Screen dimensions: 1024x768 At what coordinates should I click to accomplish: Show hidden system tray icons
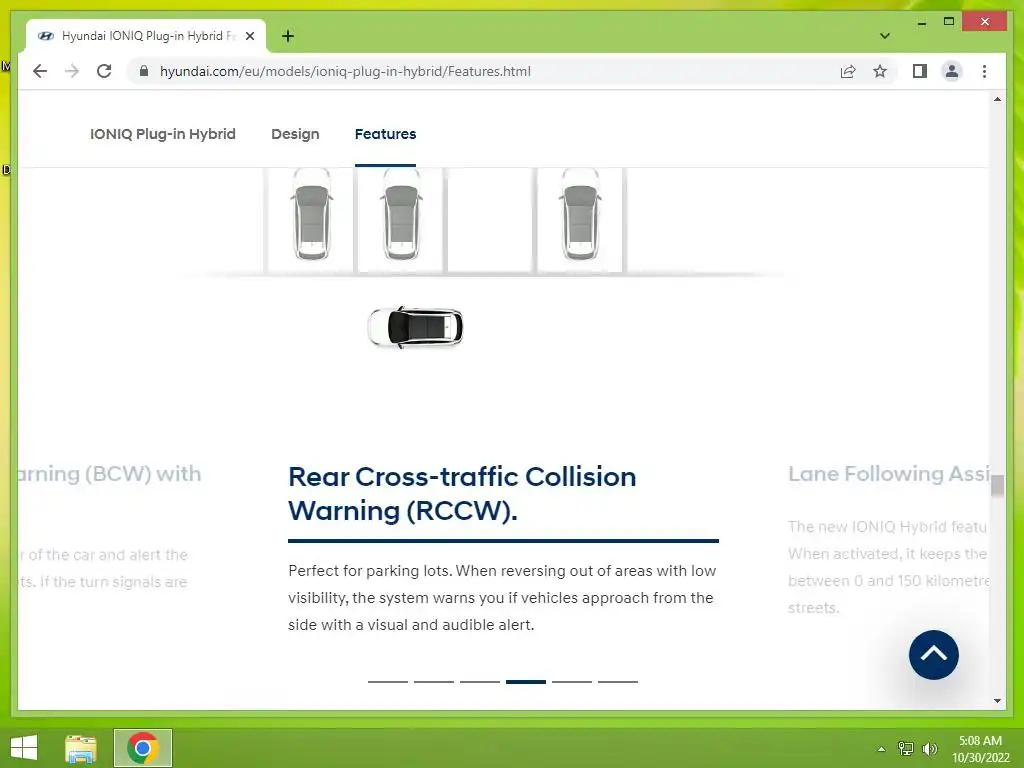[x=882, y=749]
